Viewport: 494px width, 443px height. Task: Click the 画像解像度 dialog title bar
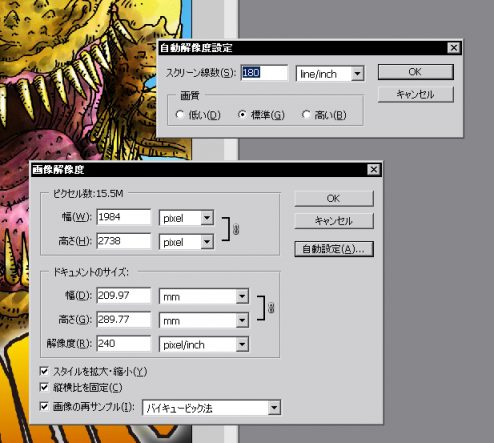206,170
